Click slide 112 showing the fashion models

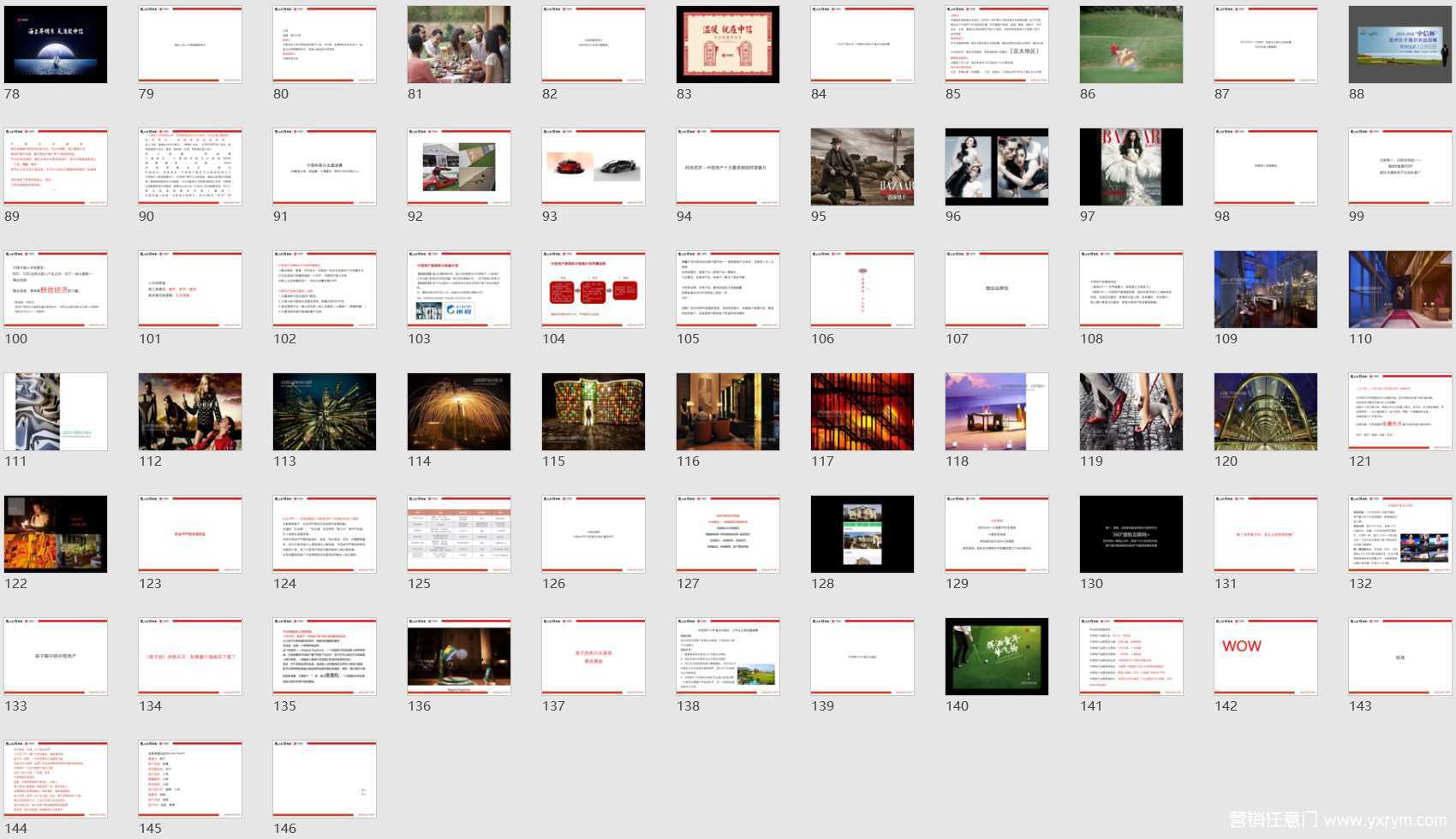(190, 412)
